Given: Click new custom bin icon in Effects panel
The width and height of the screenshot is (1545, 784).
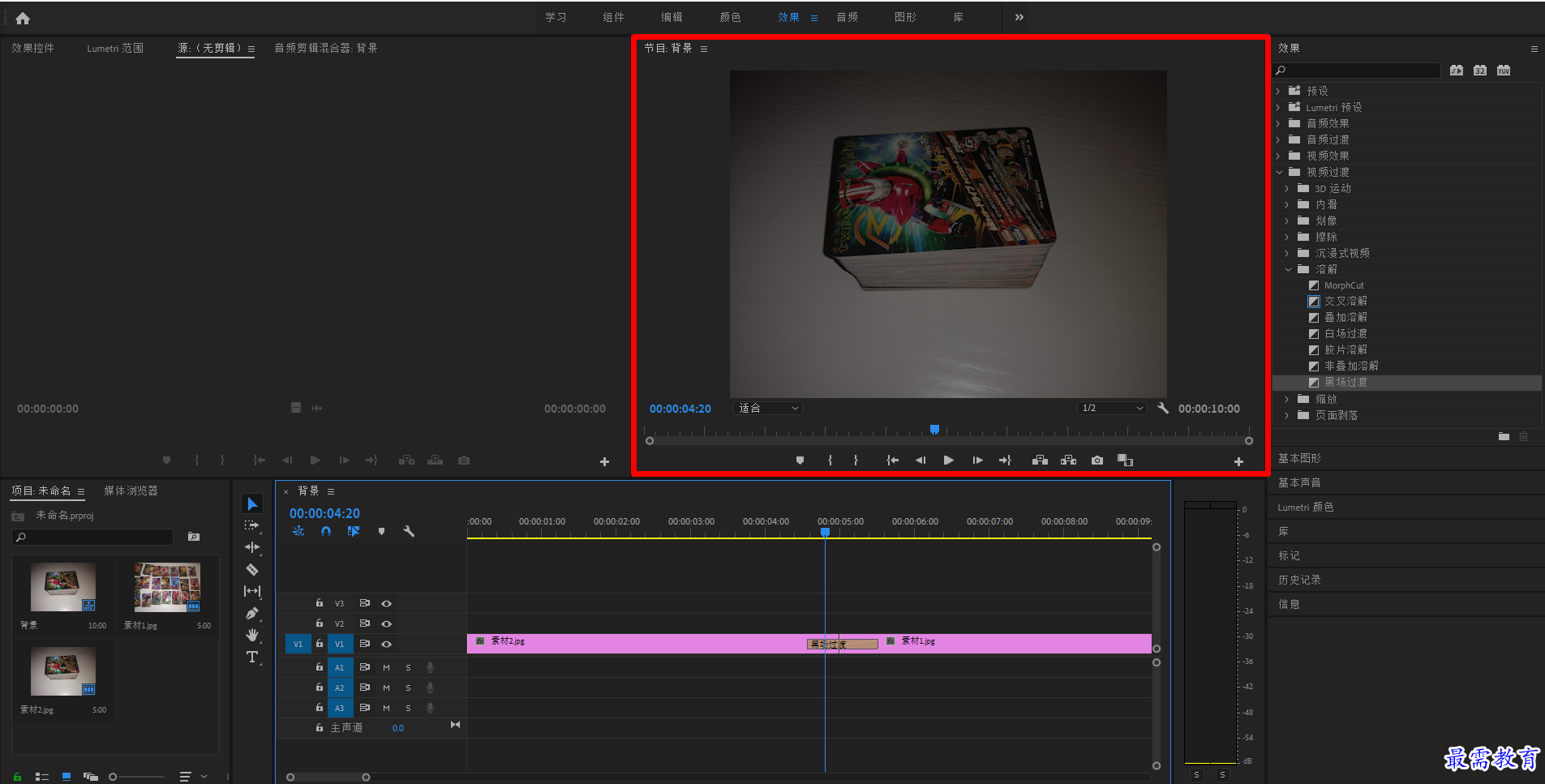Looking at the screenshot, I should click(x=1504, y=437).
